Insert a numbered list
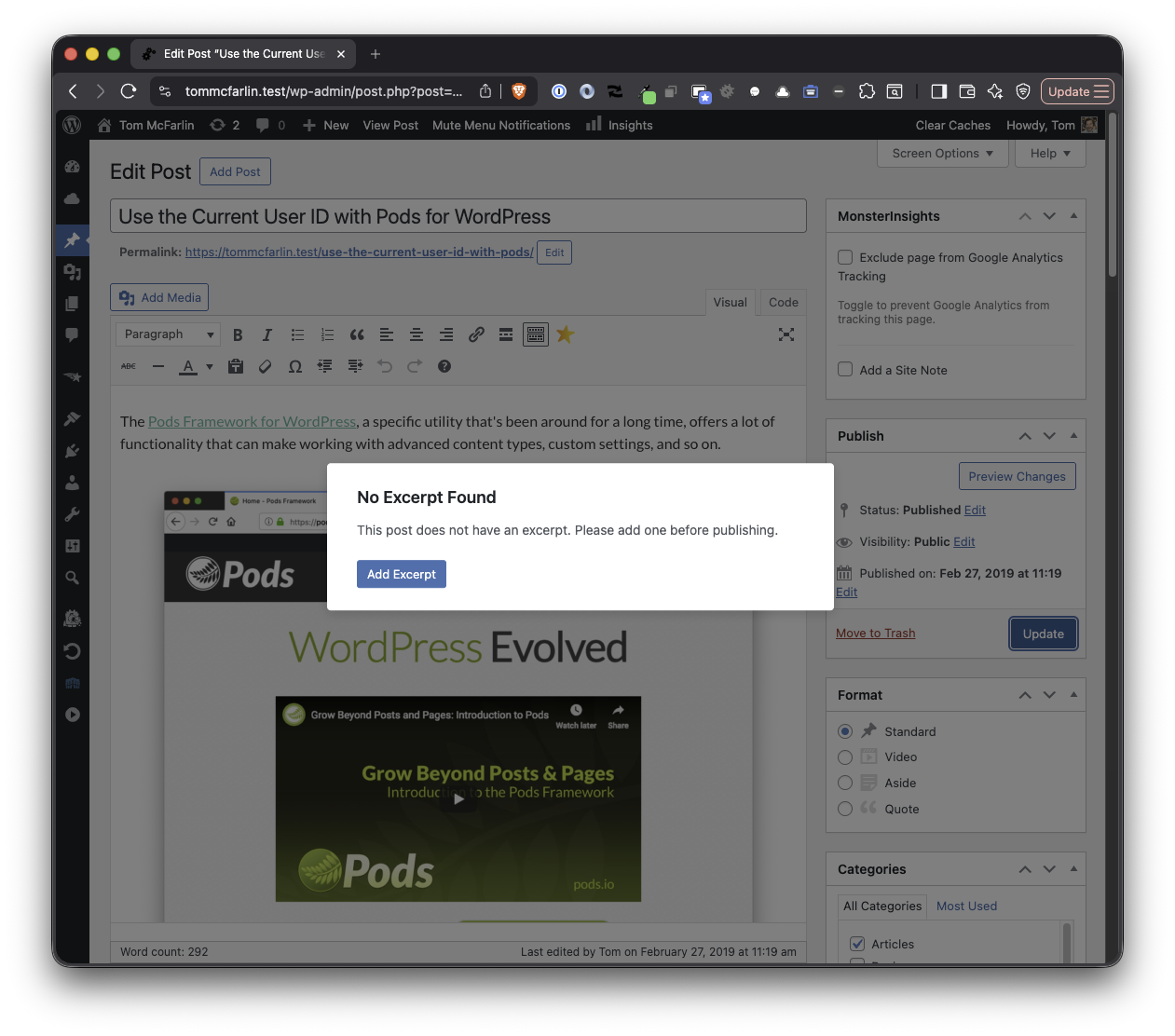This screenshot has width=1175, height=1036. click(x=327, y=334)
